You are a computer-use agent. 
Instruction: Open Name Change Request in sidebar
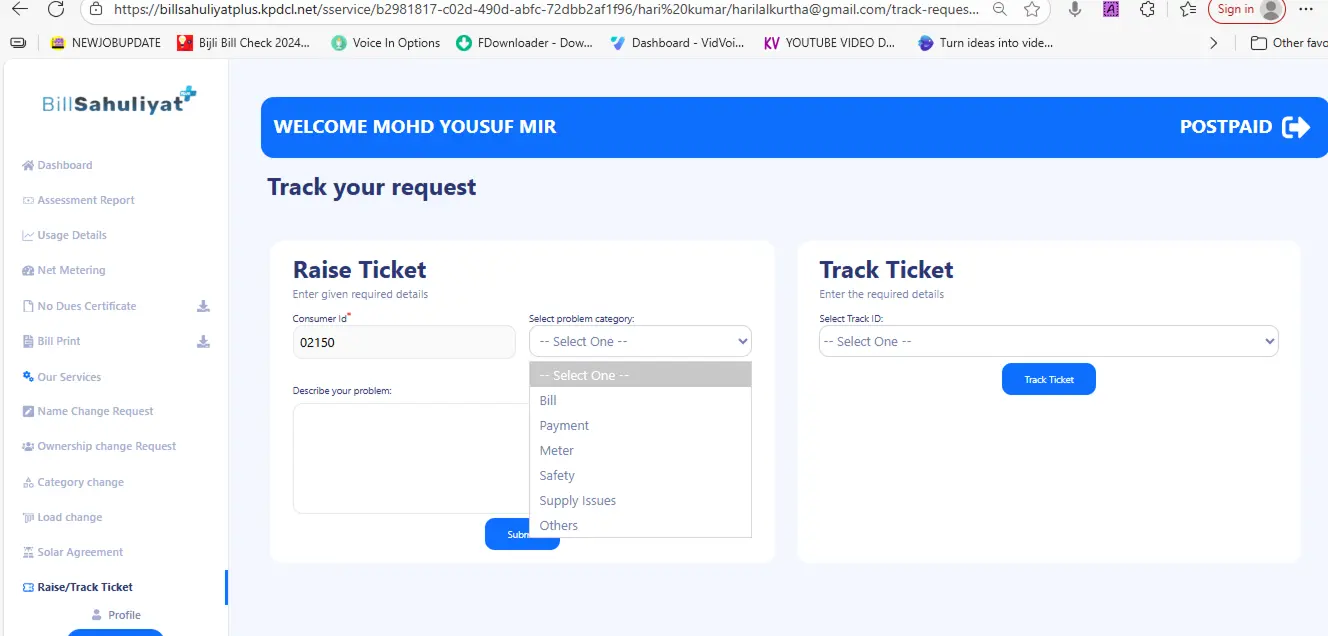95,411
